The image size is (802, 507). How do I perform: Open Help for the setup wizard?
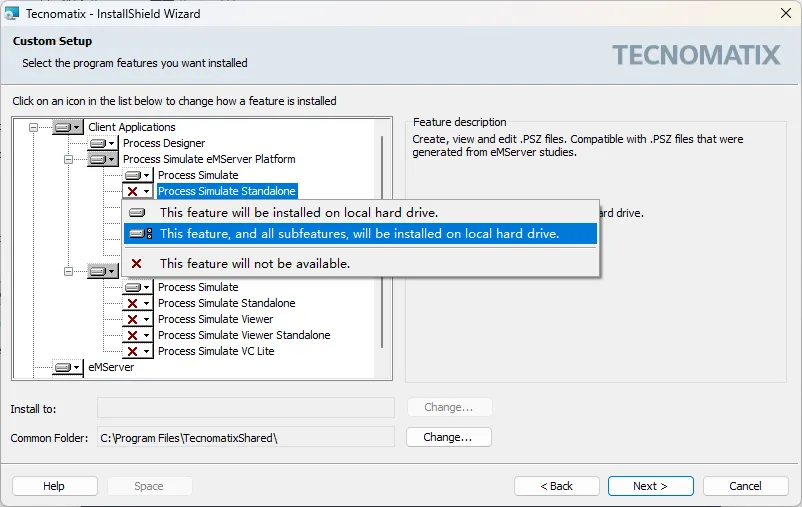click(54, 486)
